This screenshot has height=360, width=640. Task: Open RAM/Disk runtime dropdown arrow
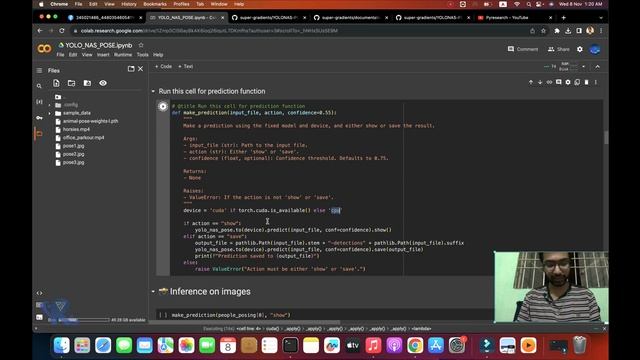coord(584,67)
